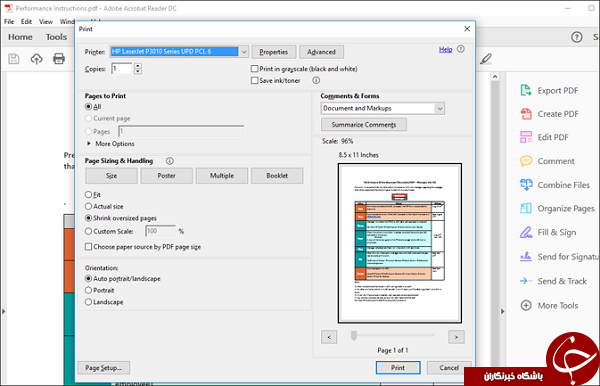Switch to Tools tab

(x=56, y=37)
